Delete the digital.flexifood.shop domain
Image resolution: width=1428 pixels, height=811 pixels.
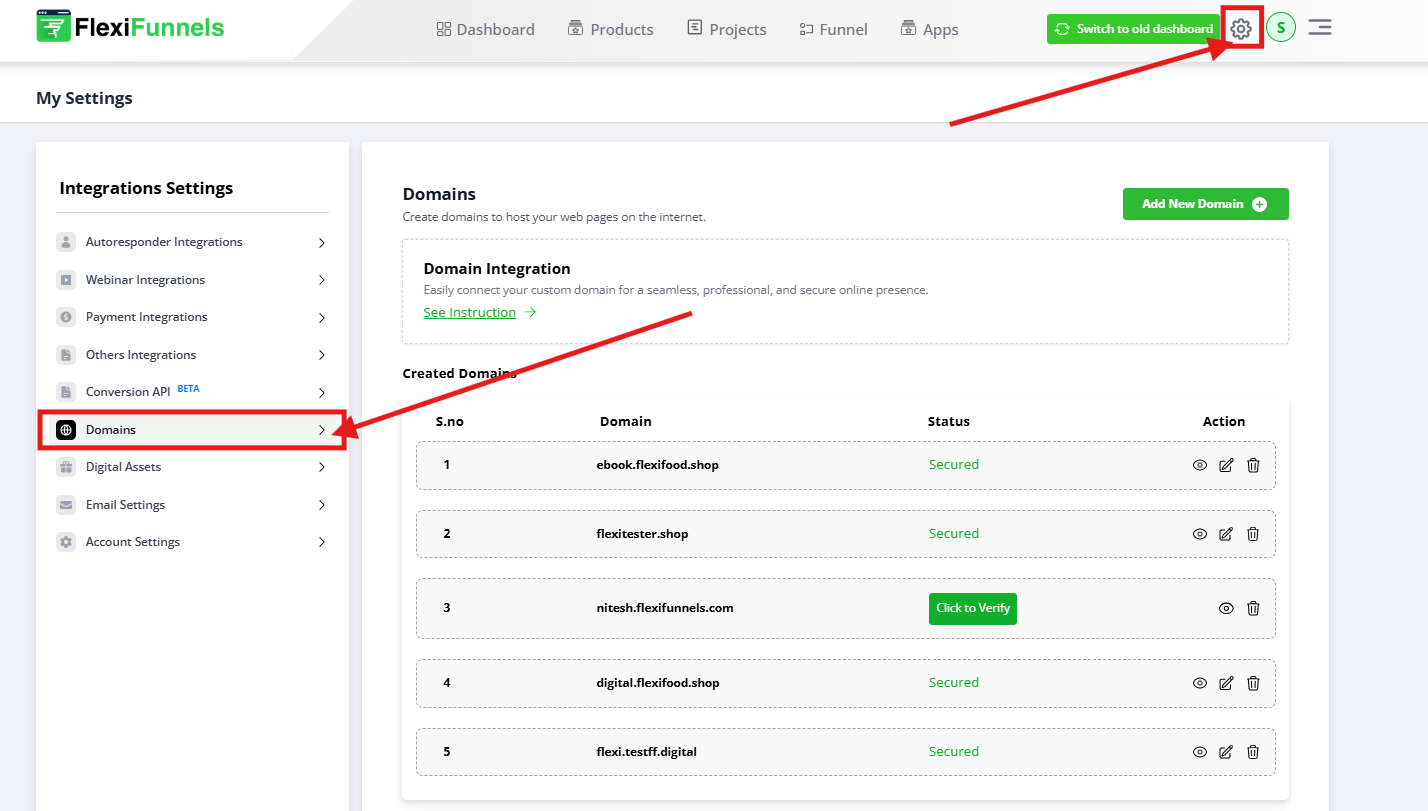click(x=1253, y=683)
